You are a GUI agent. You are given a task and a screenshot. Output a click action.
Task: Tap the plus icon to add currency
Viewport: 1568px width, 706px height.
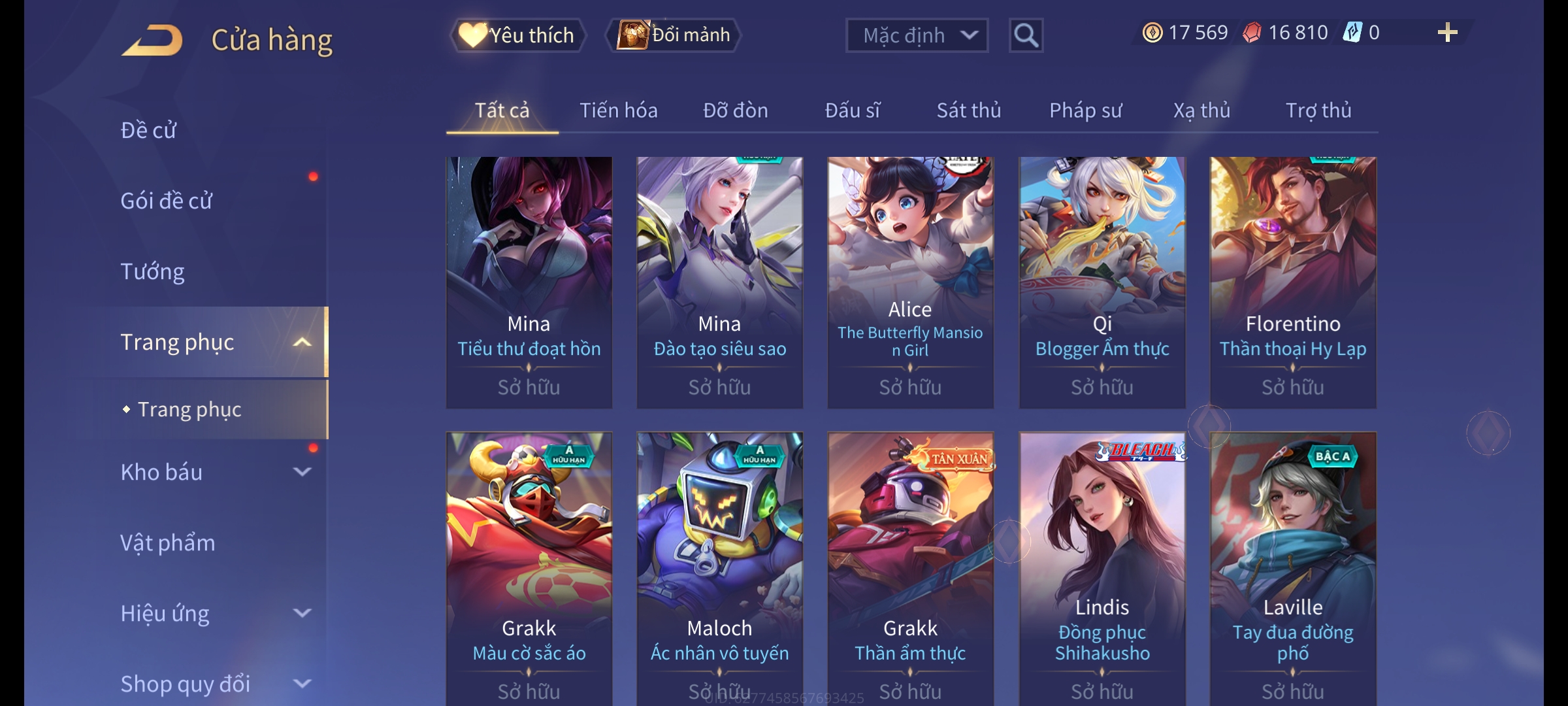click(1448, 33)
